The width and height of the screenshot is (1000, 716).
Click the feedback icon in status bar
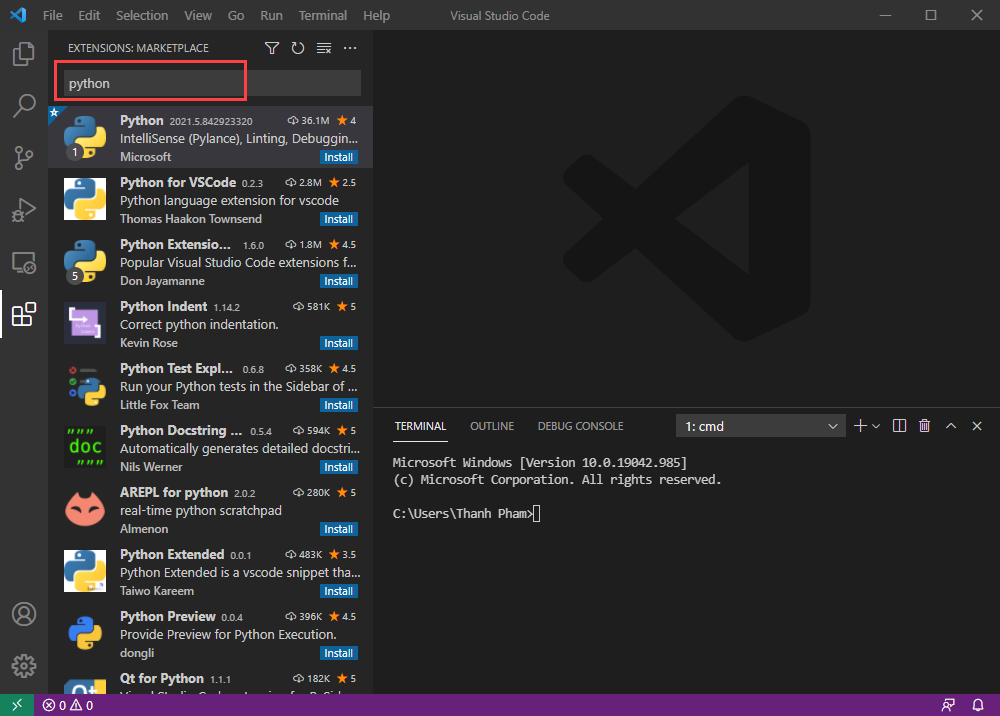[948, 705]
